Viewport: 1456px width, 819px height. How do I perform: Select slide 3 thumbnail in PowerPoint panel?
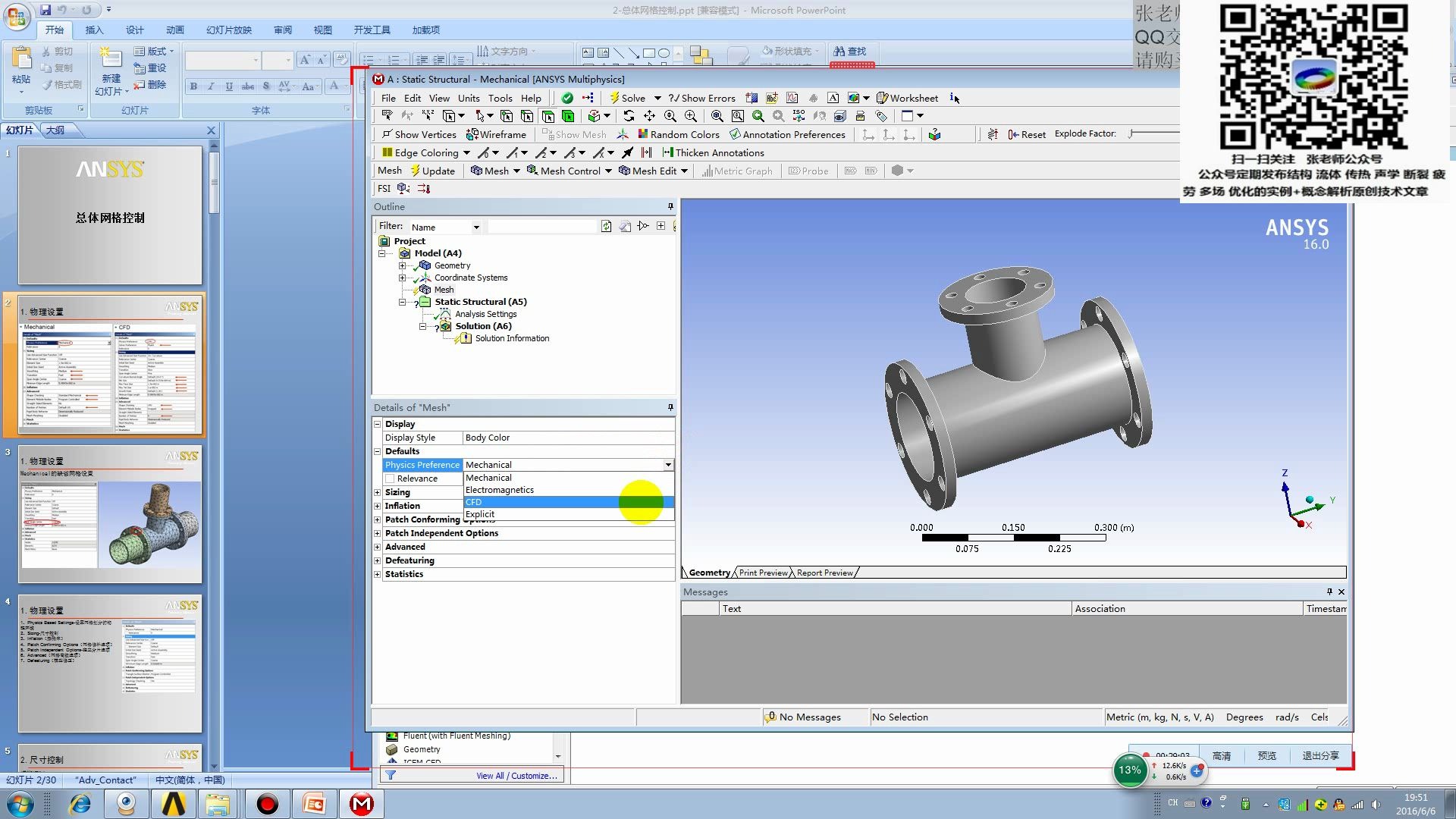[x=110, y=514]
